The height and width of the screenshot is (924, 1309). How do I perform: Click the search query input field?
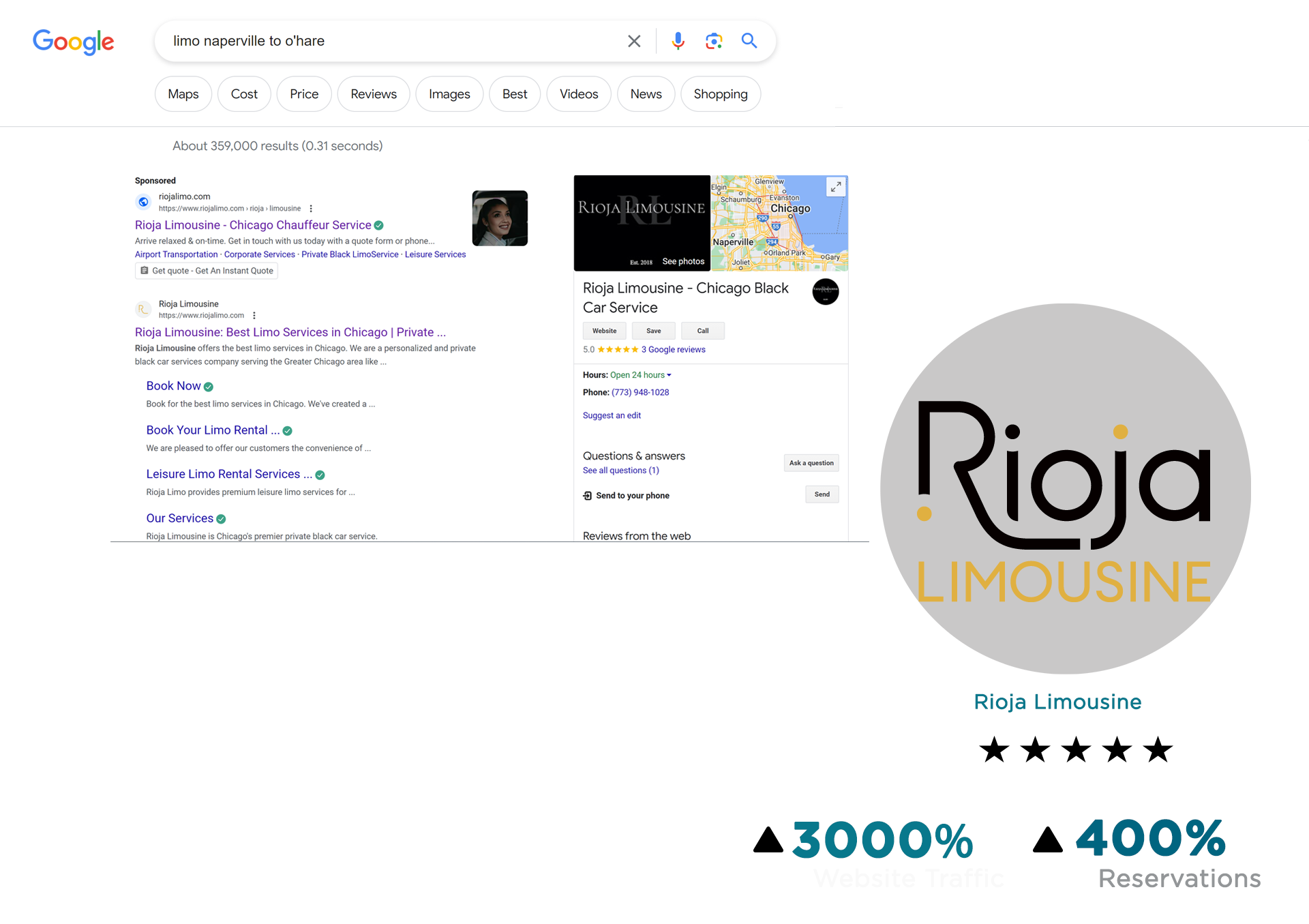pyautogui.click(x=392, y=41)
